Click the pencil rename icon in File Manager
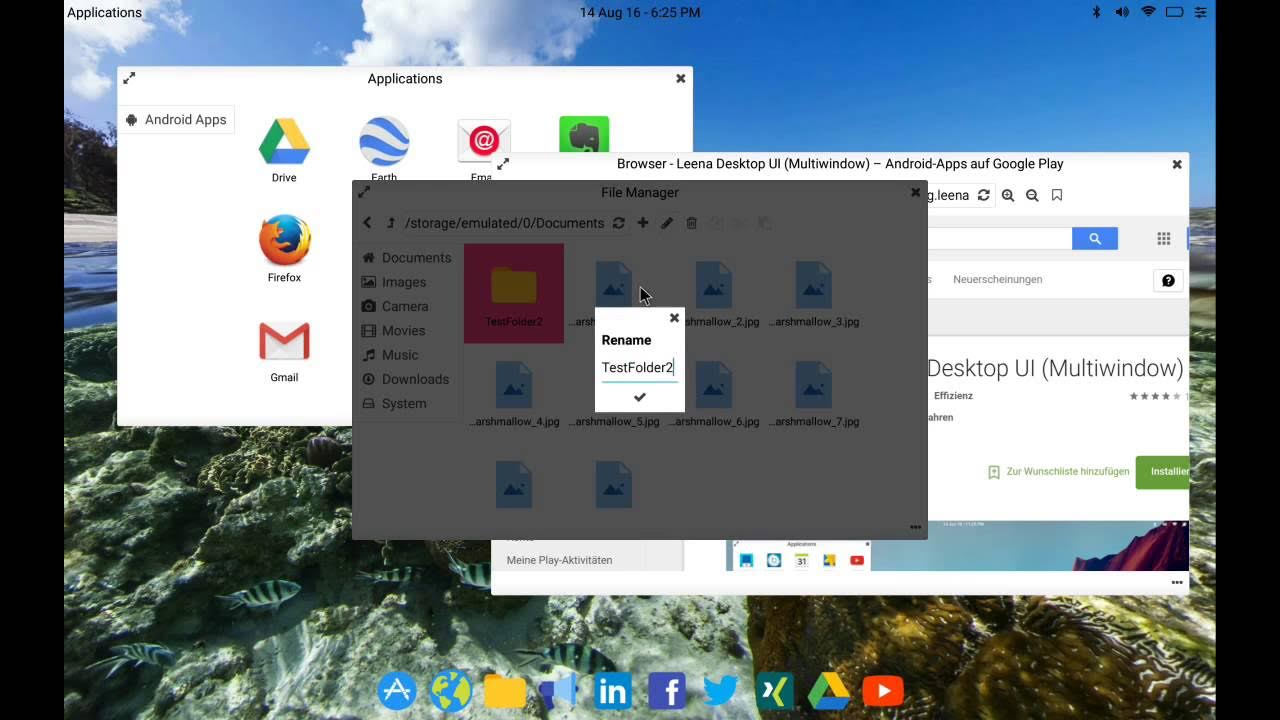This screenshot has width=1280, height=720. pos(667,223)
